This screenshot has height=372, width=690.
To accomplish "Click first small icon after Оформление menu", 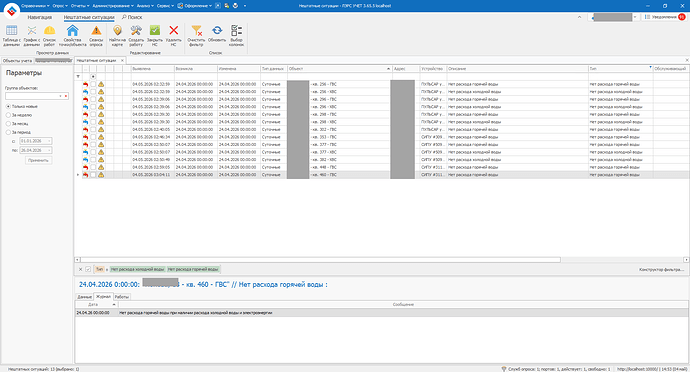I will [218, 6].
